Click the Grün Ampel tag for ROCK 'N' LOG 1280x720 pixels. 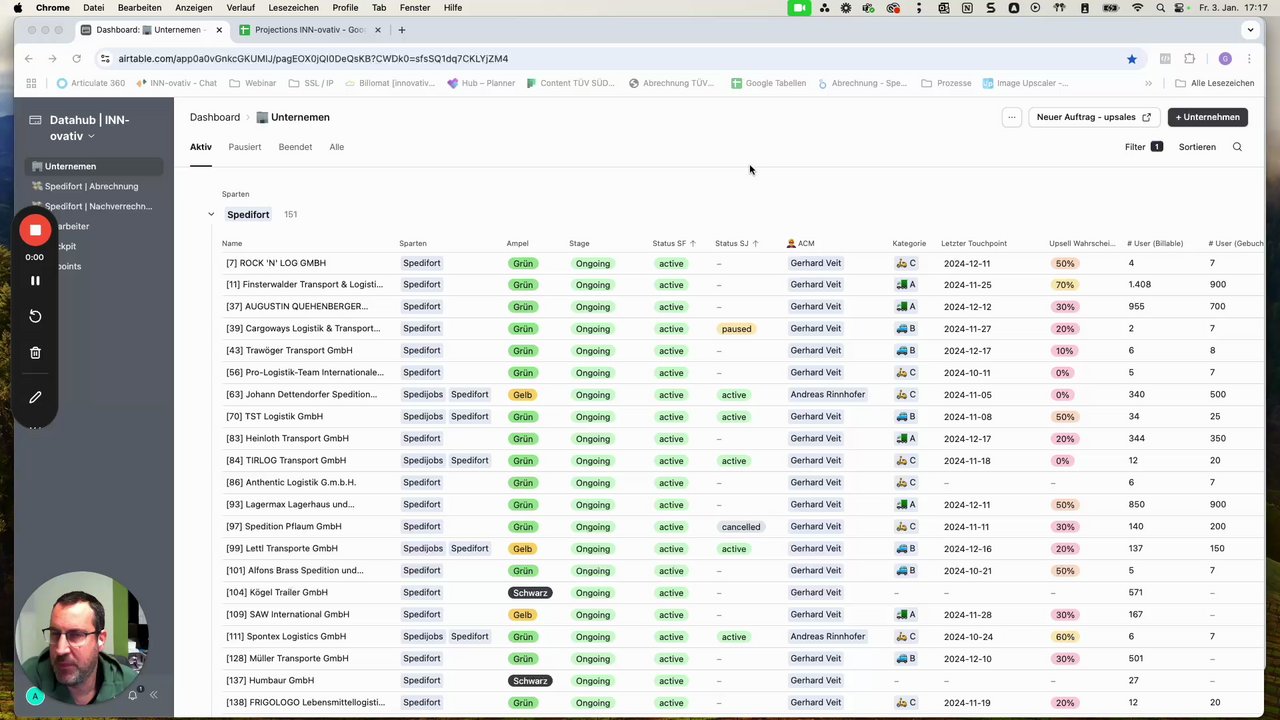click(x=522, y=263)
